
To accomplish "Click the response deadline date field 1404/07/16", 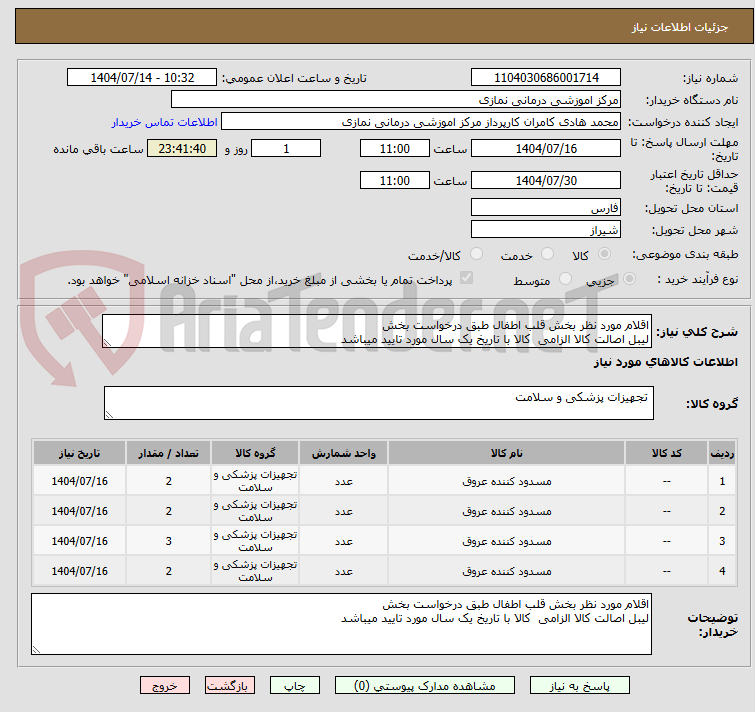I will tap(545, 148).
